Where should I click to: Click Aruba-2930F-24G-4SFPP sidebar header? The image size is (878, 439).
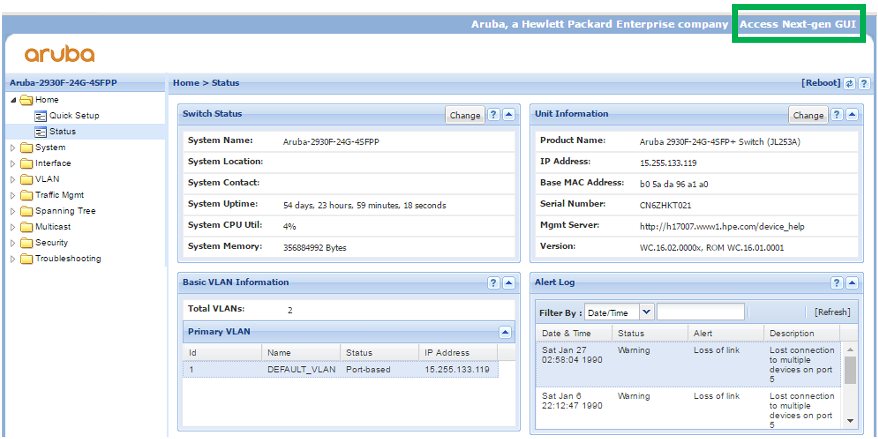63,83
